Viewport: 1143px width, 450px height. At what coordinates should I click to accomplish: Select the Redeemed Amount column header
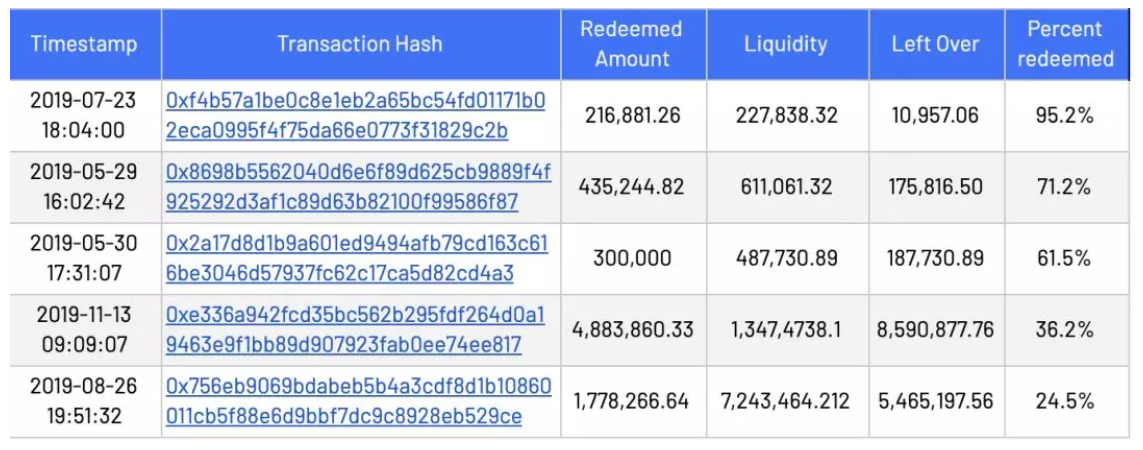[x=632, y=44]
